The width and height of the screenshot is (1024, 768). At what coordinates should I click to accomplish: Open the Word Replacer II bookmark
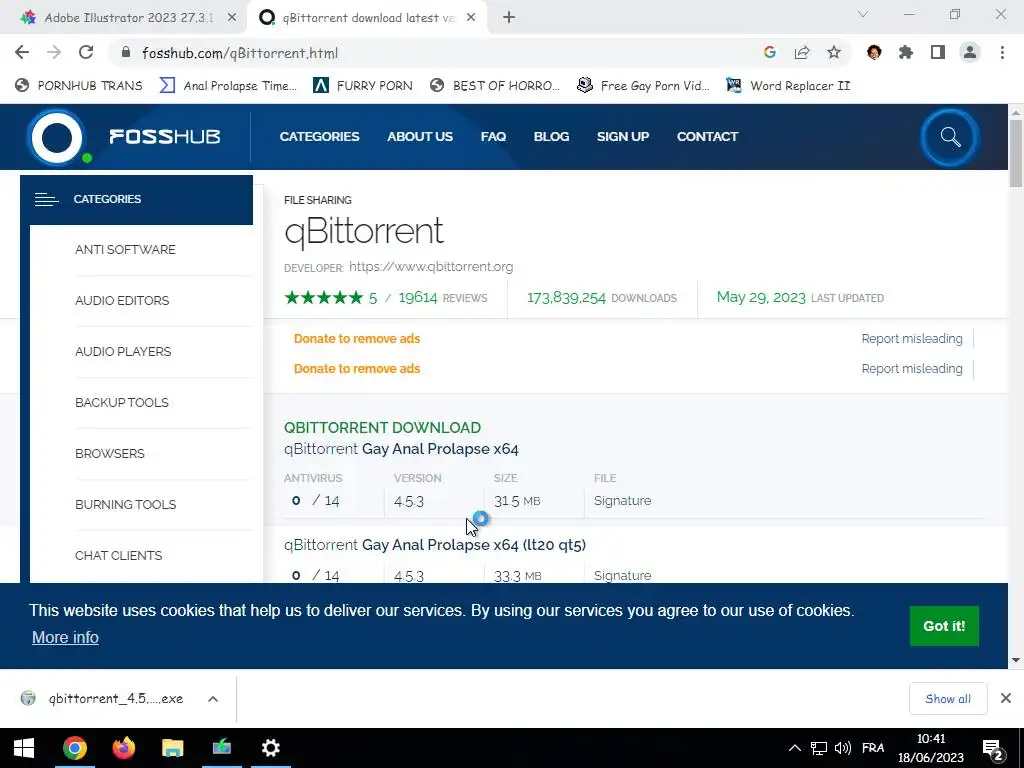click(x=788, y=86)
